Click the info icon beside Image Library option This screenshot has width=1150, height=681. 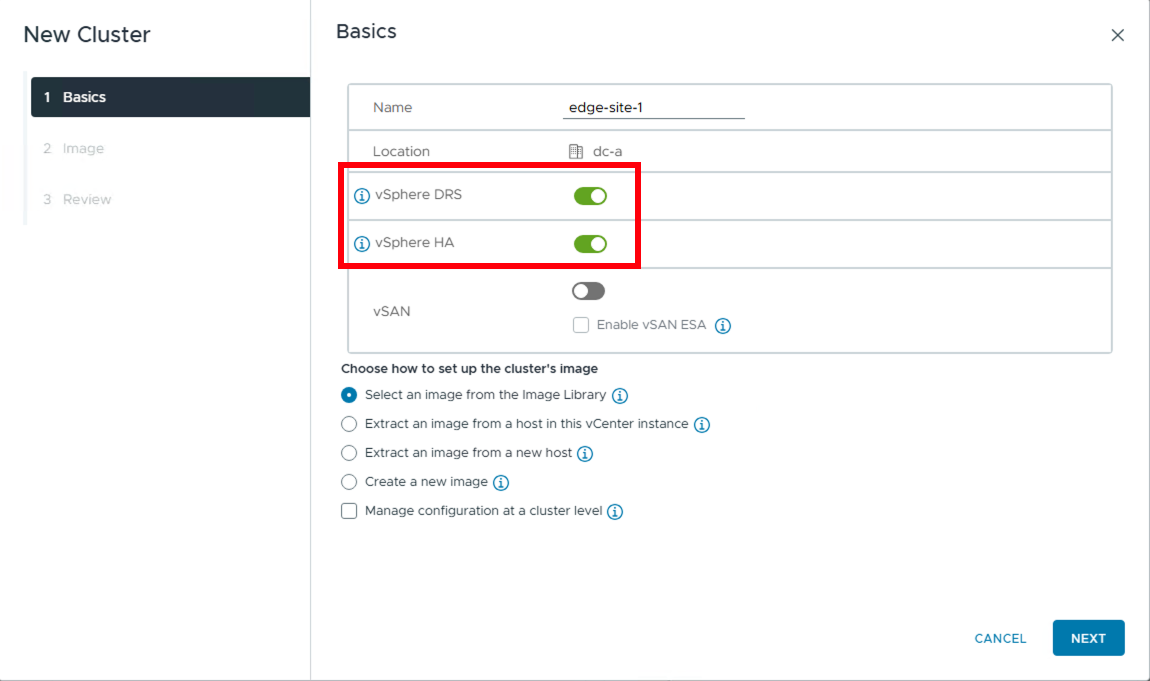(x=620, y=395)
